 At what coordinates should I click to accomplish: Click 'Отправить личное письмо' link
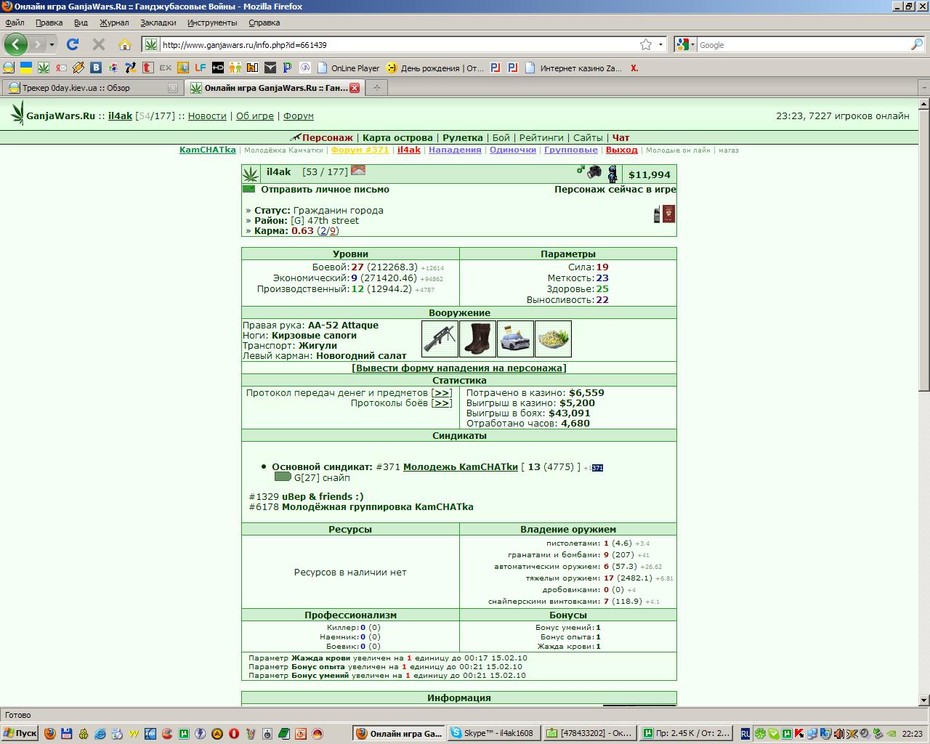coord(325,189)
